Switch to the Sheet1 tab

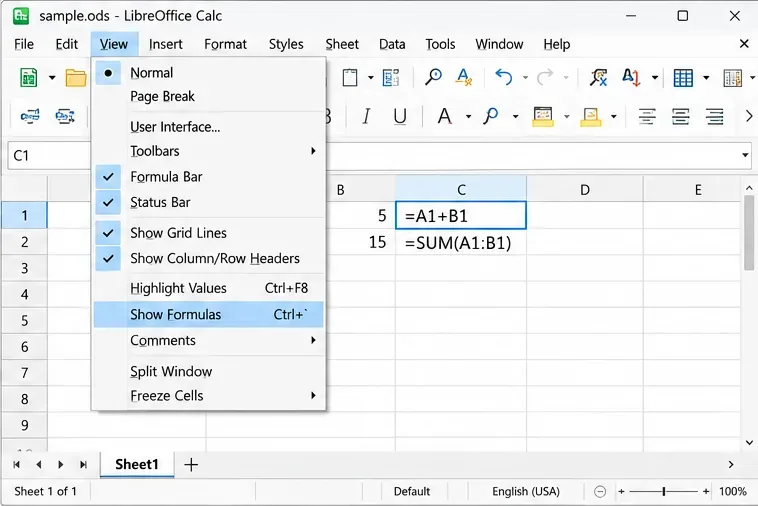(x=137, y=464)
